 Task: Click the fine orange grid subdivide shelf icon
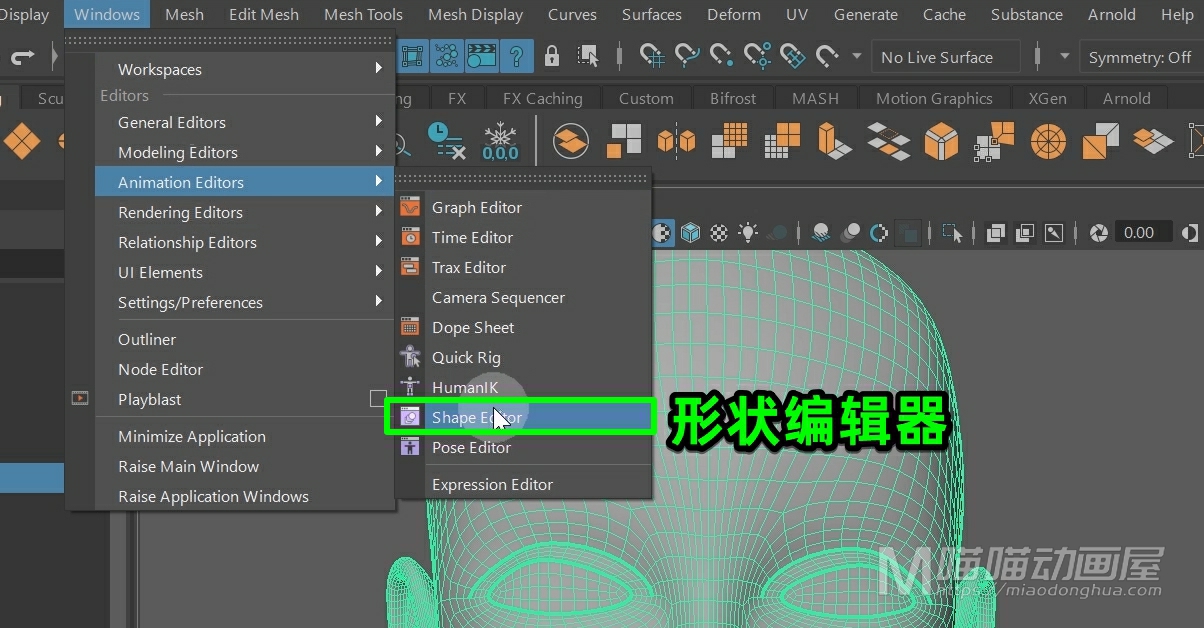(x=730, y=141)
